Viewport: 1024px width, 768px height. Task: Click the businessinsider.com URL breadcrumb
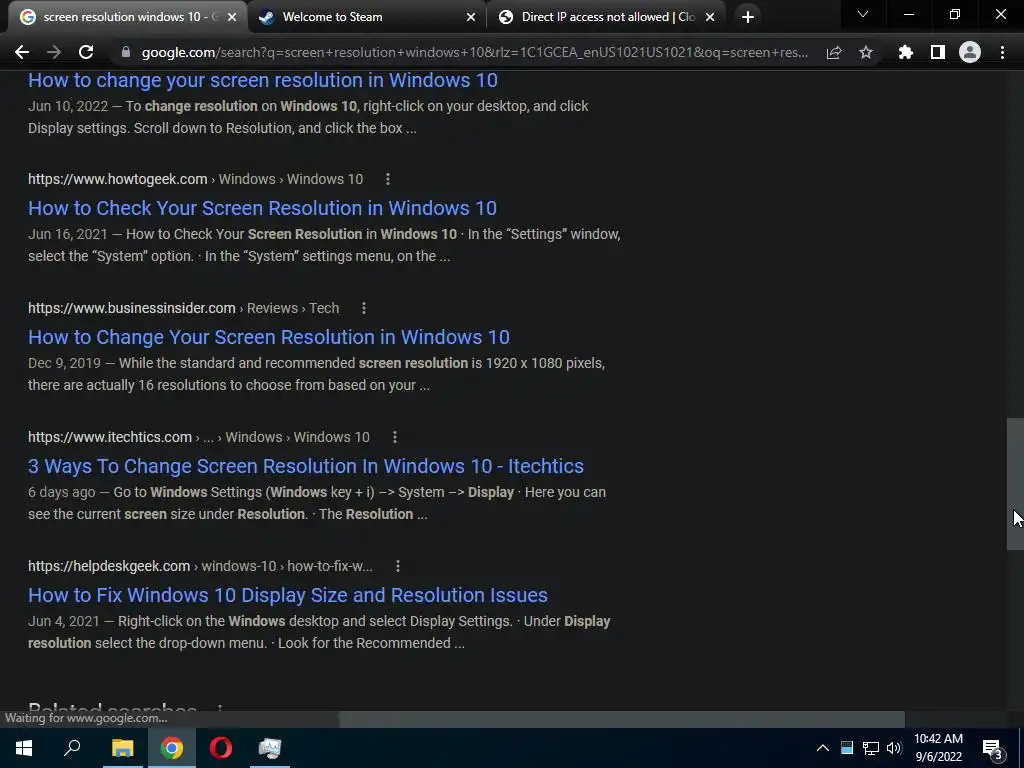pyautogui.click(x=184, y=308)
